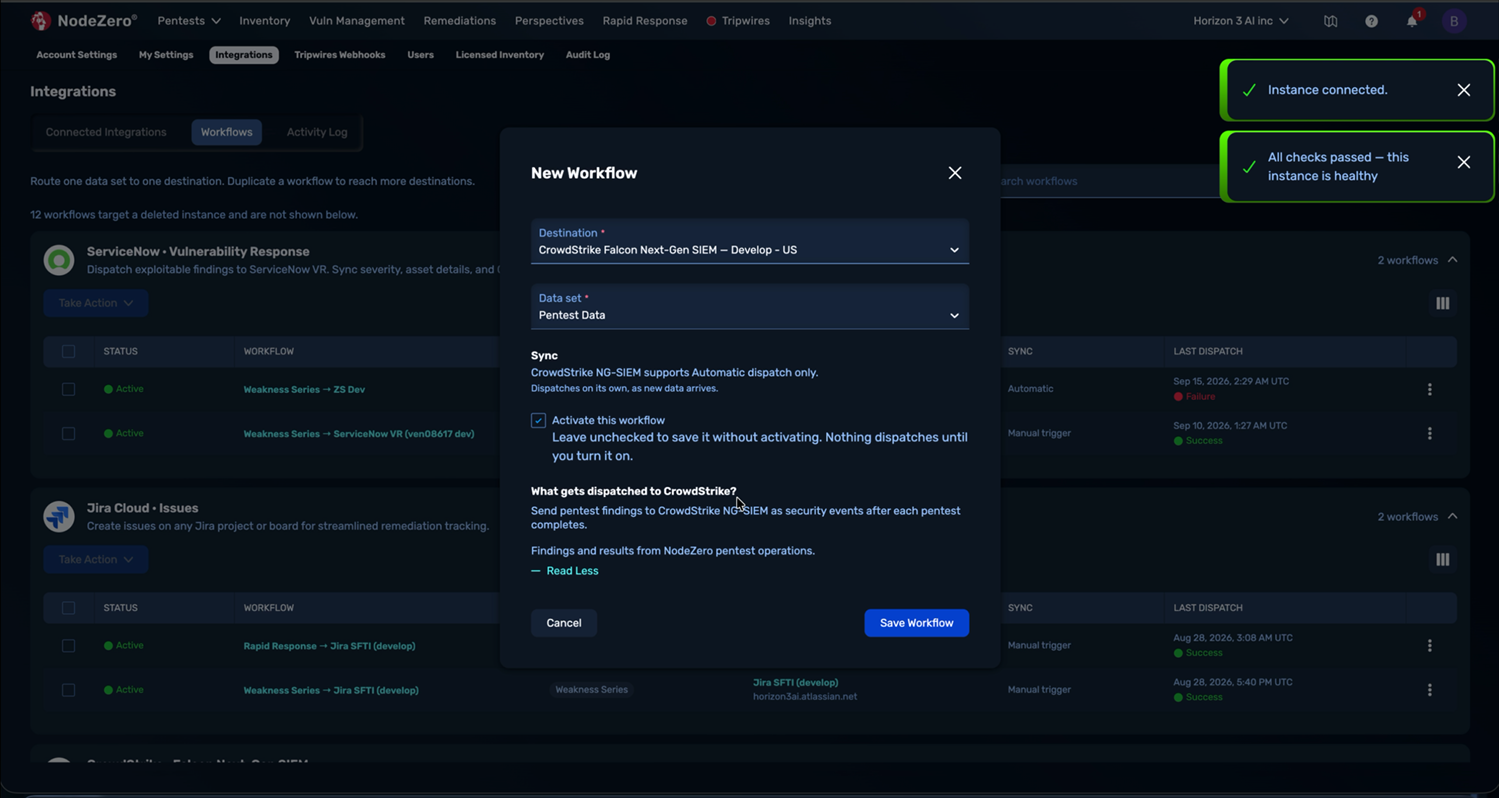The height and width of the screenshot is (798, 1499).
Task: Select checkbox for Weakness Series → ZS Dev row
Action: 68,389
